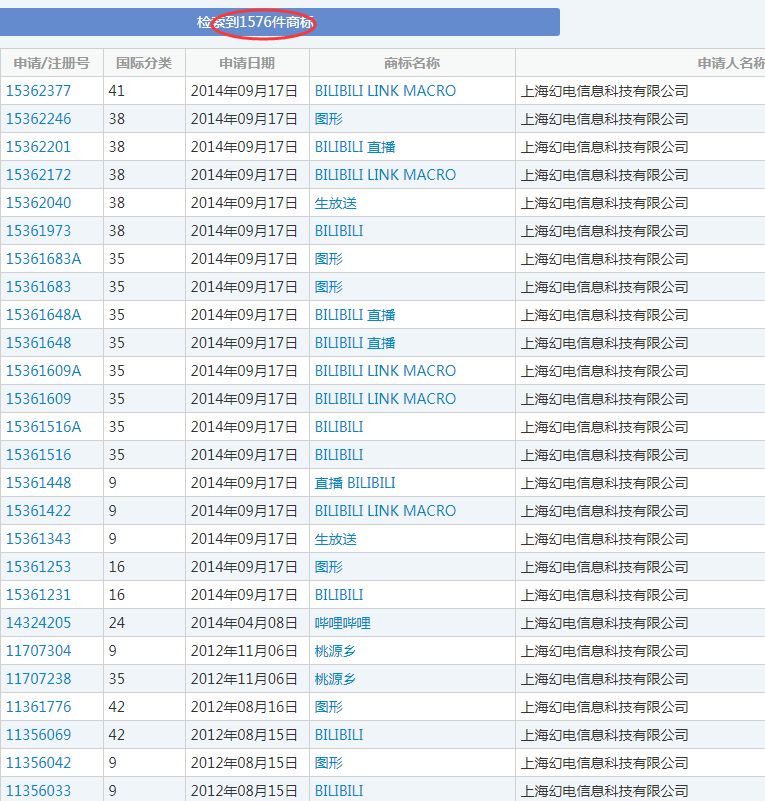Click BILIBILI LINK MACRO trademark in row 15362377
The height and width of the screenshot is (801, 765).
pos(385,91)
